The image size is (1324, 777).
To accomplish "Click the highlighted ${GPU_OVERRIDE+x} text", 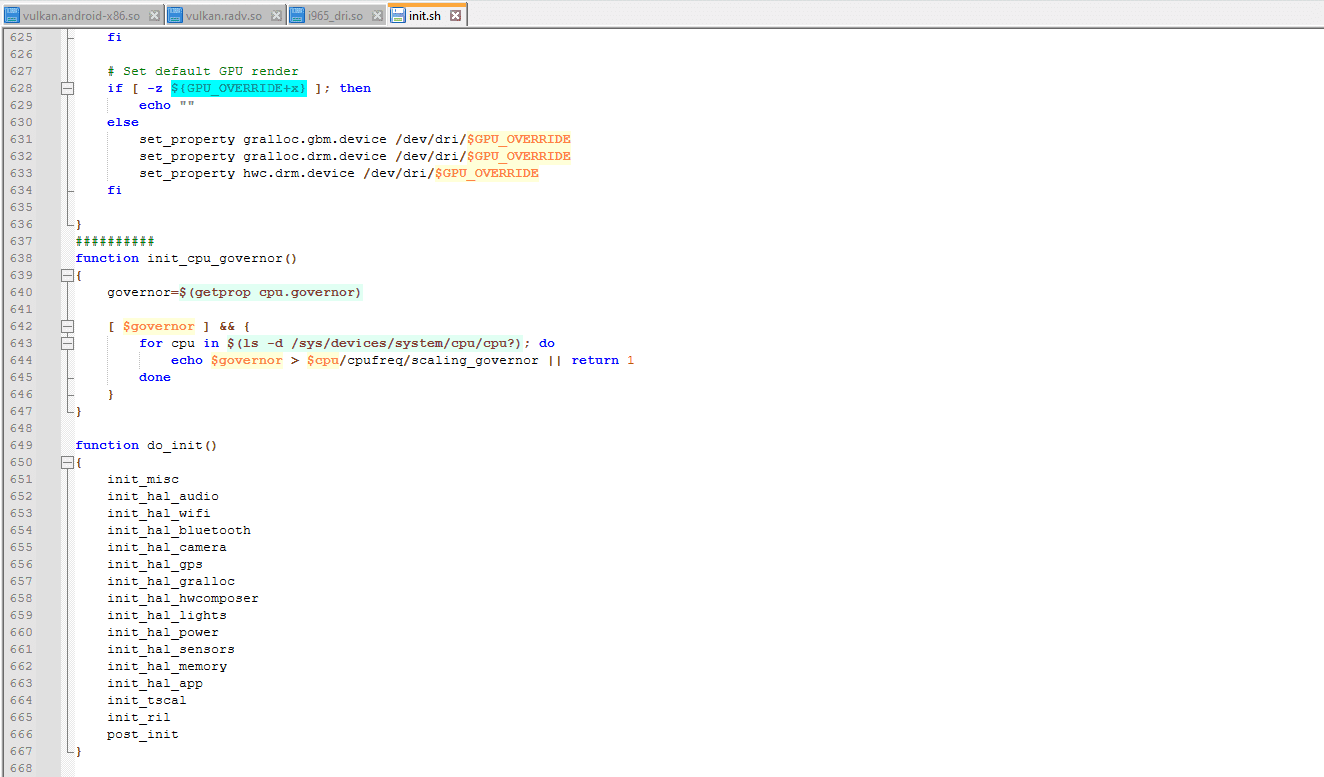I will tap(238, 88).
